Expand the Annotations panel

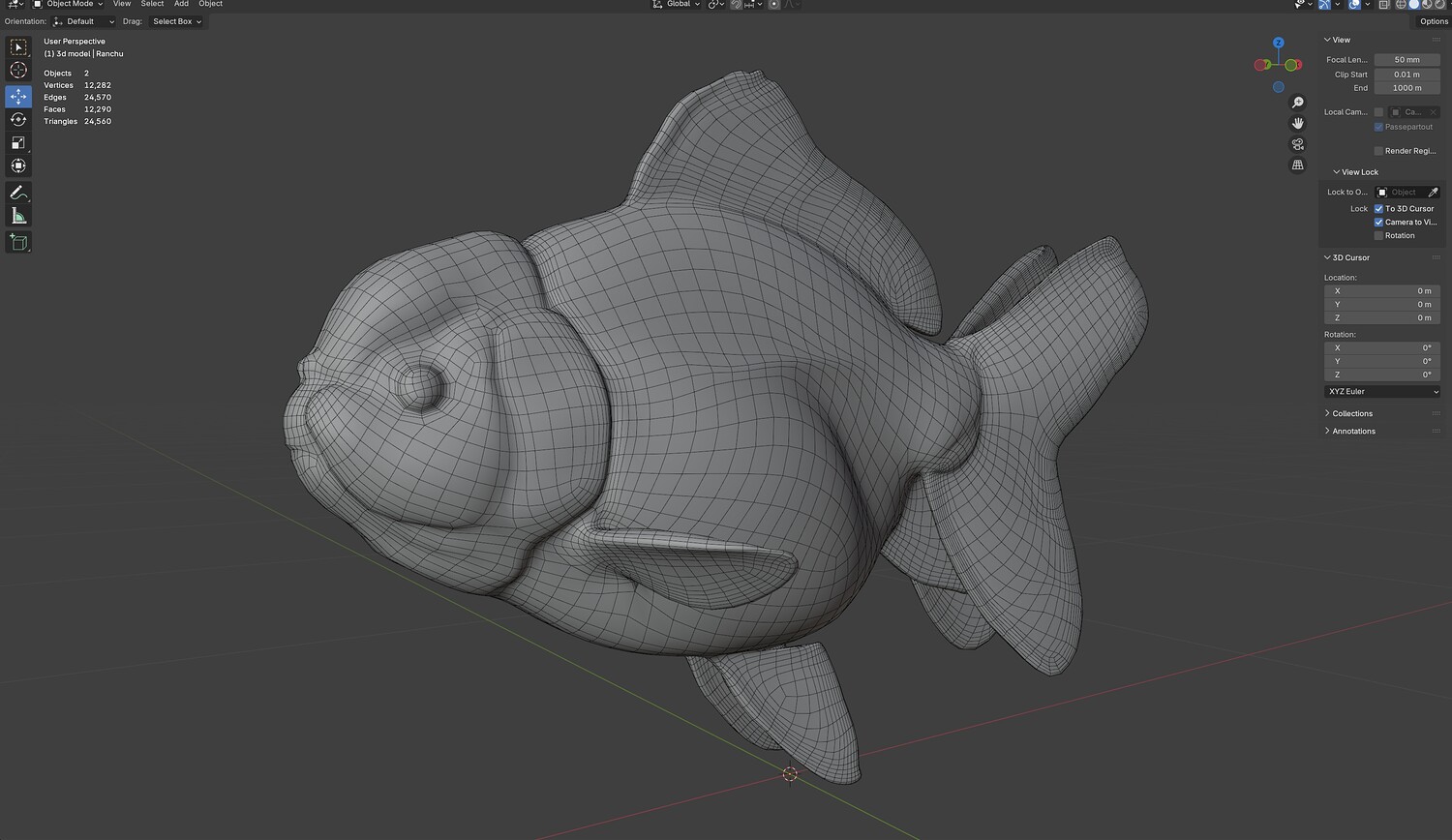click(1349, 432)
